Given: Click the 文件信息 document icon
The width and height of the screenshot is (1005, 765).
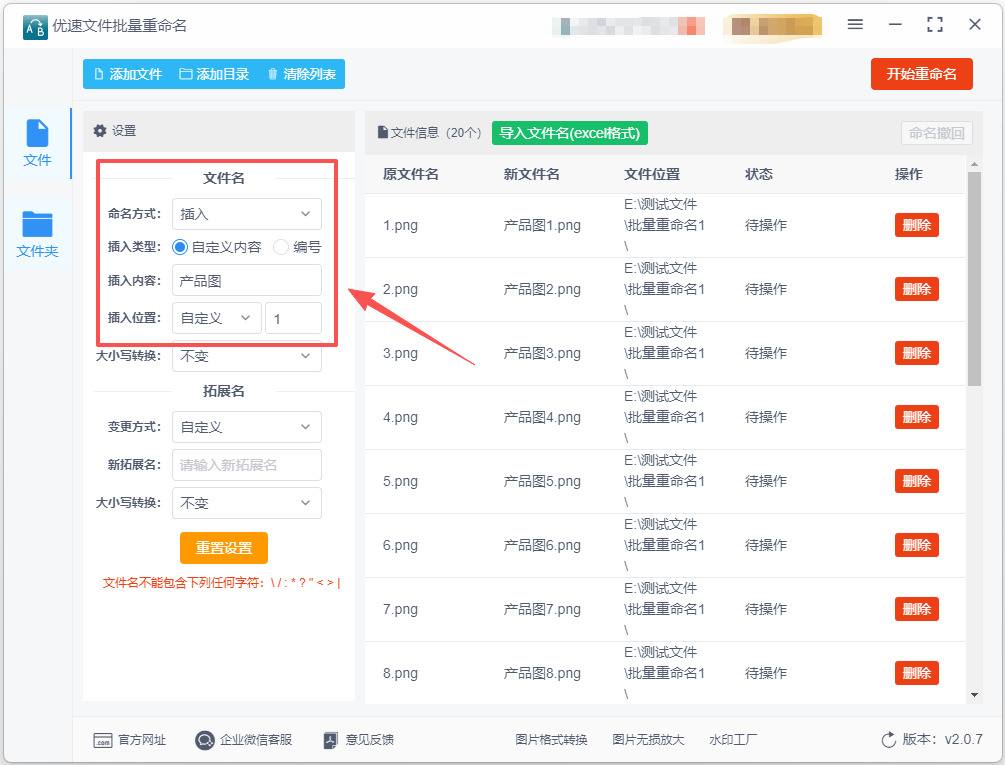Looking at the screenshot, I should point(383,133).
